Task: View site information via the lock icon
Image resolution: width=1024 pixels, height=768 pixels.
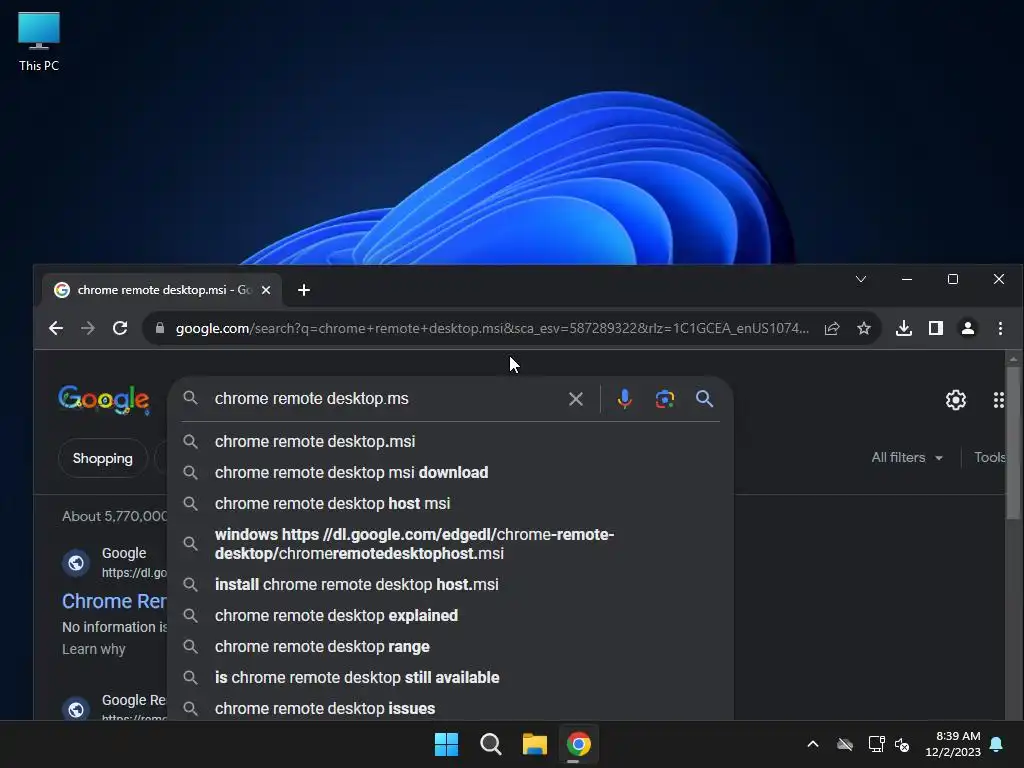Action: 160,328
